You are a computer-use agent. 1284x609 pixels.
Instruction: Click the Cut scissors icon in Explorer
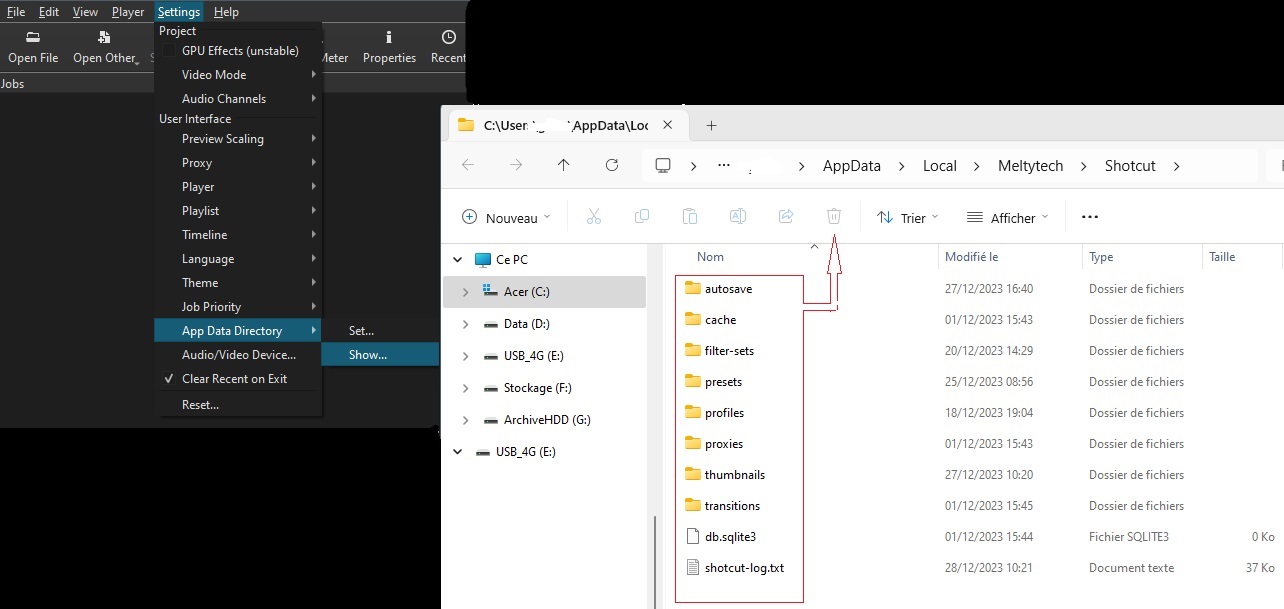[x=593, y=217]
